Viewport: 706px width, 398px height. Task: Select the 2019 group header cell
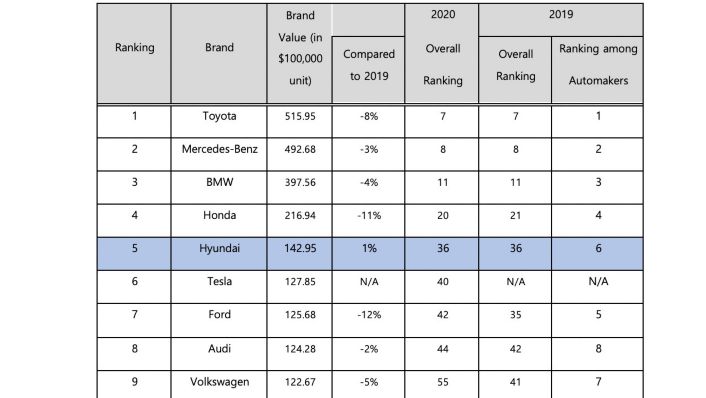tap(561, 20)
